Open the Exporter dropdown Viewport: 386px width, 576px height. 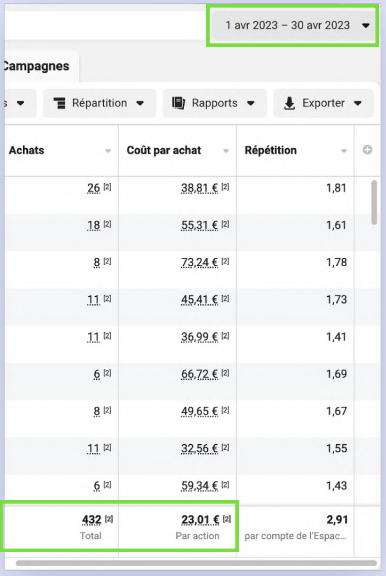(323, 103)
